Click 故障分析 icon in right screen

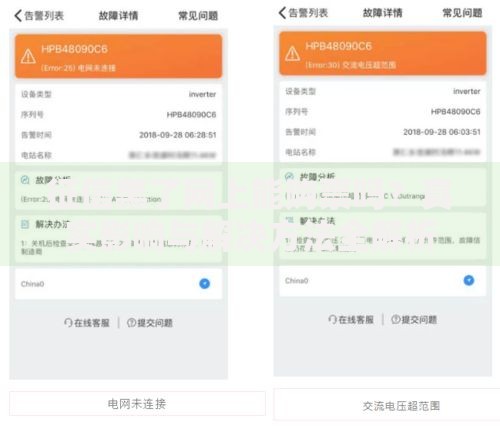pyautogui.click(x=289, y=177)
